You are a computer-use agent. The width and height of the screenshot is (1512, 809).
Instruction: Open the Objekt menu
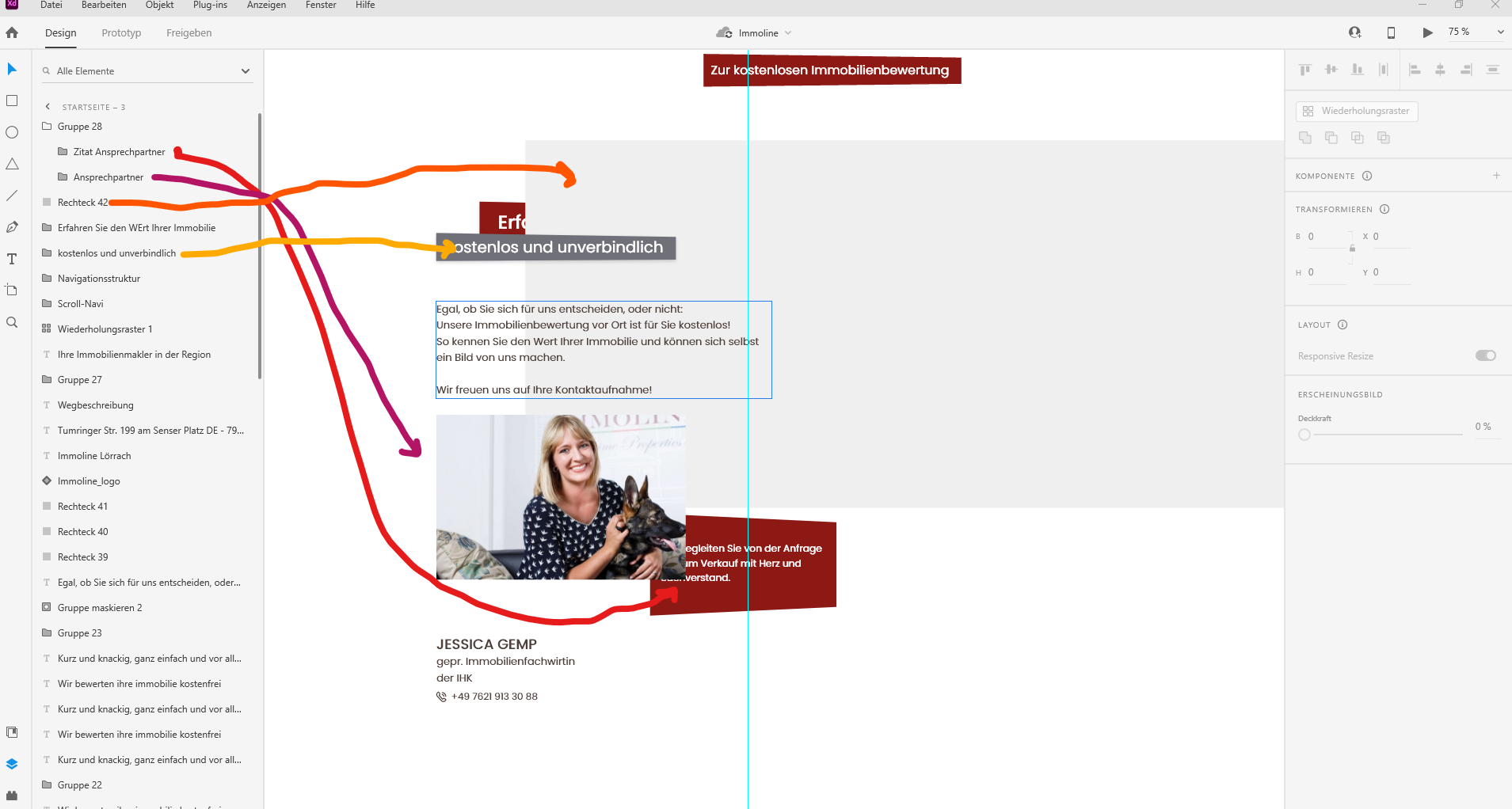159,6
